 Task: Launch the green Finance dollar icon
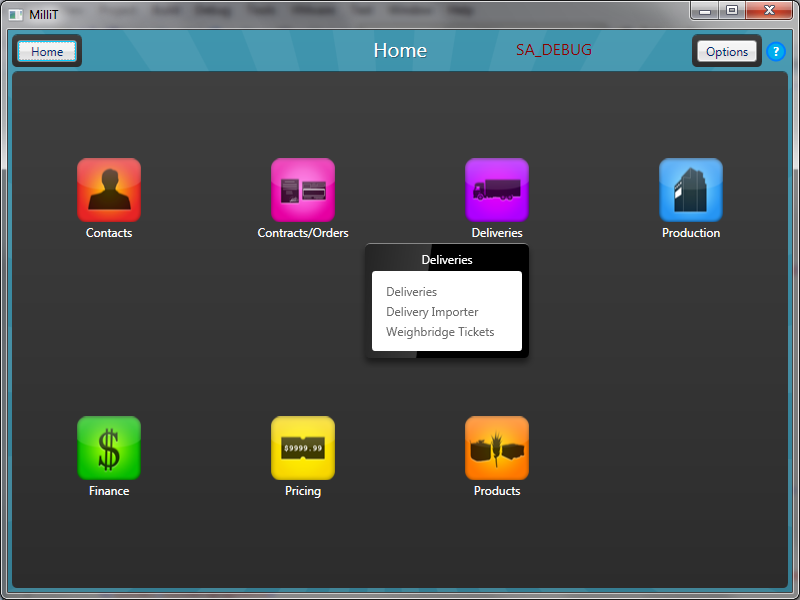(109, 448)
